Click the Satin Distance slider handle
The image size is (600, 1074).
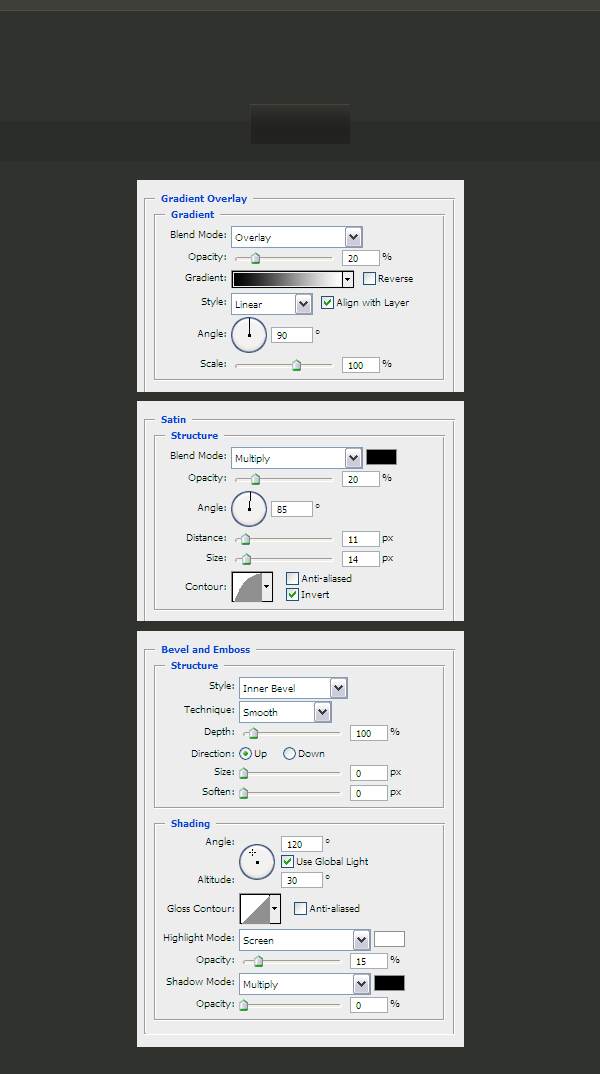click(x=246, y=539)
